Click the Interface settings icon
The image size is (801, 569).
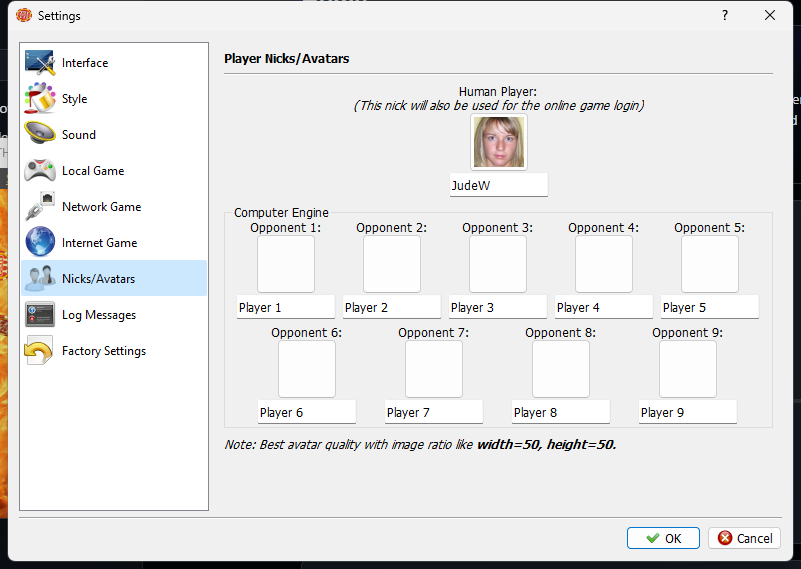[40, 63]
